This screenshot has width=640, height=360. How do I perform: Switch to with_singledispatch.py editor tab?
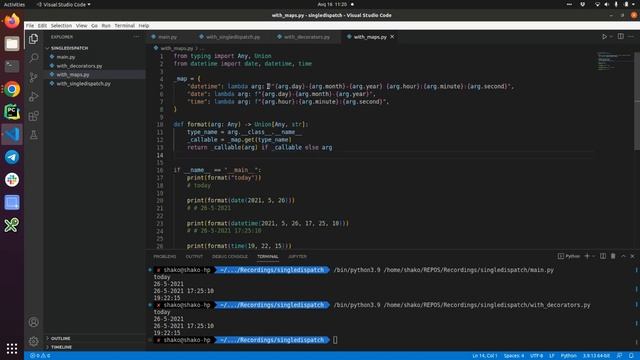(x=233, y=37)
